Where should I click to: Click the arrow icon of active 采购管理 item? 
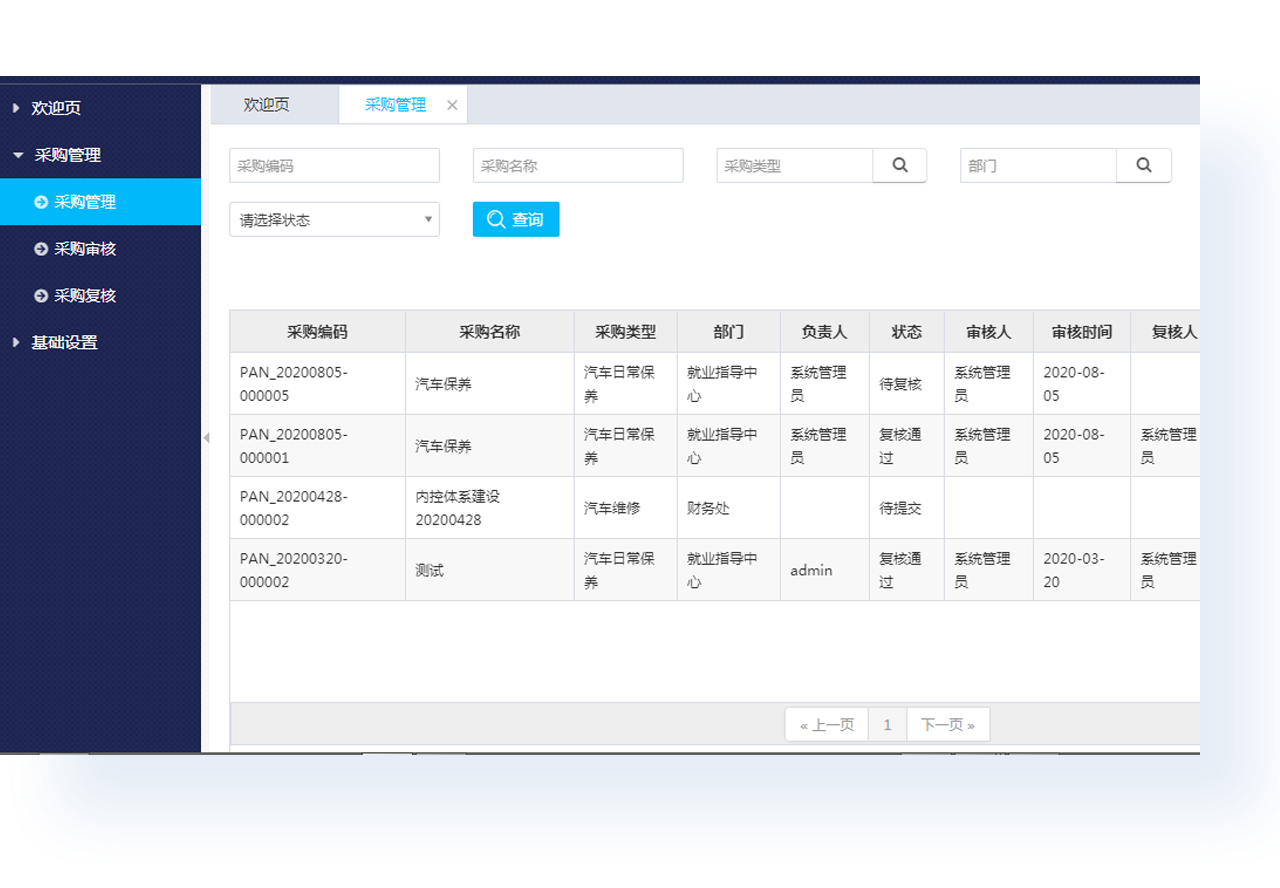(x=41, y=202)
